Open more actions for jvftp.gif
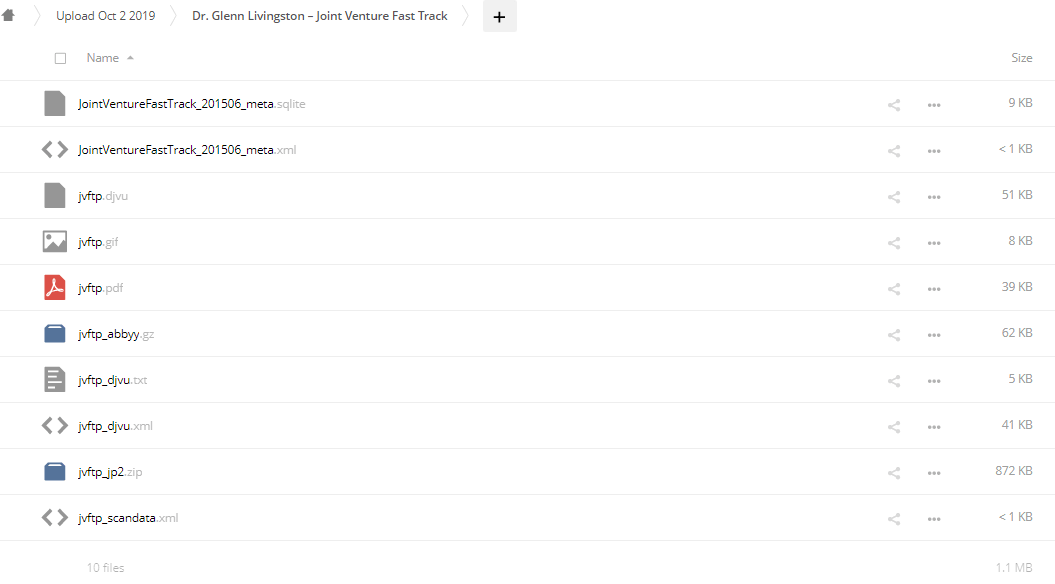Image resolution: width=1055 pixels, height=584 pixels. click(934, 243)
